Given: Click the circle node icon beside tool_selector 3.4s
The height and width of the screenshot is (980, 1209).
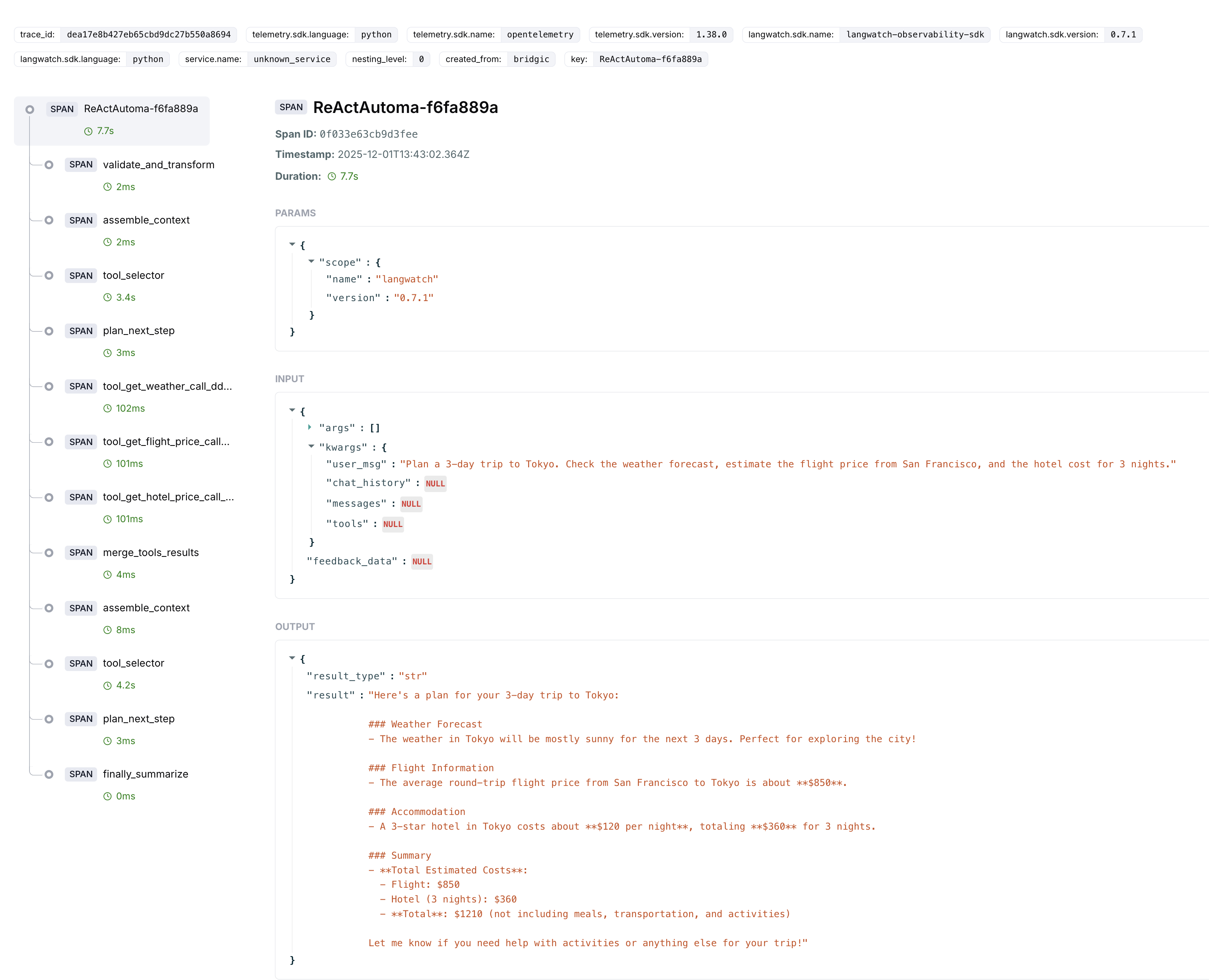Looking at the screenshot, I should [49, 276].
